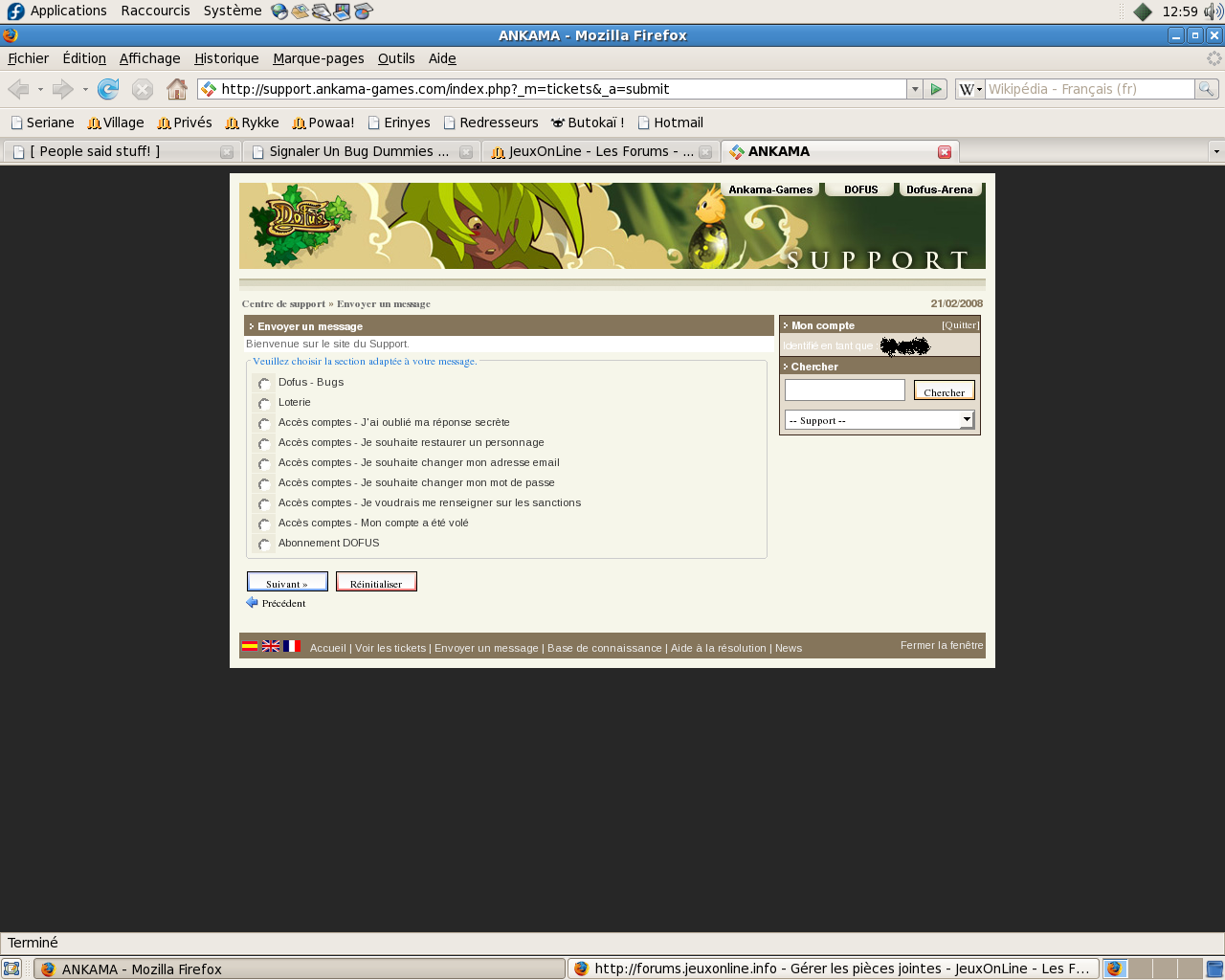Switch to JeuxOnLine forums taskbar window
1225x980 pixels.
click(x=833, y=969)
